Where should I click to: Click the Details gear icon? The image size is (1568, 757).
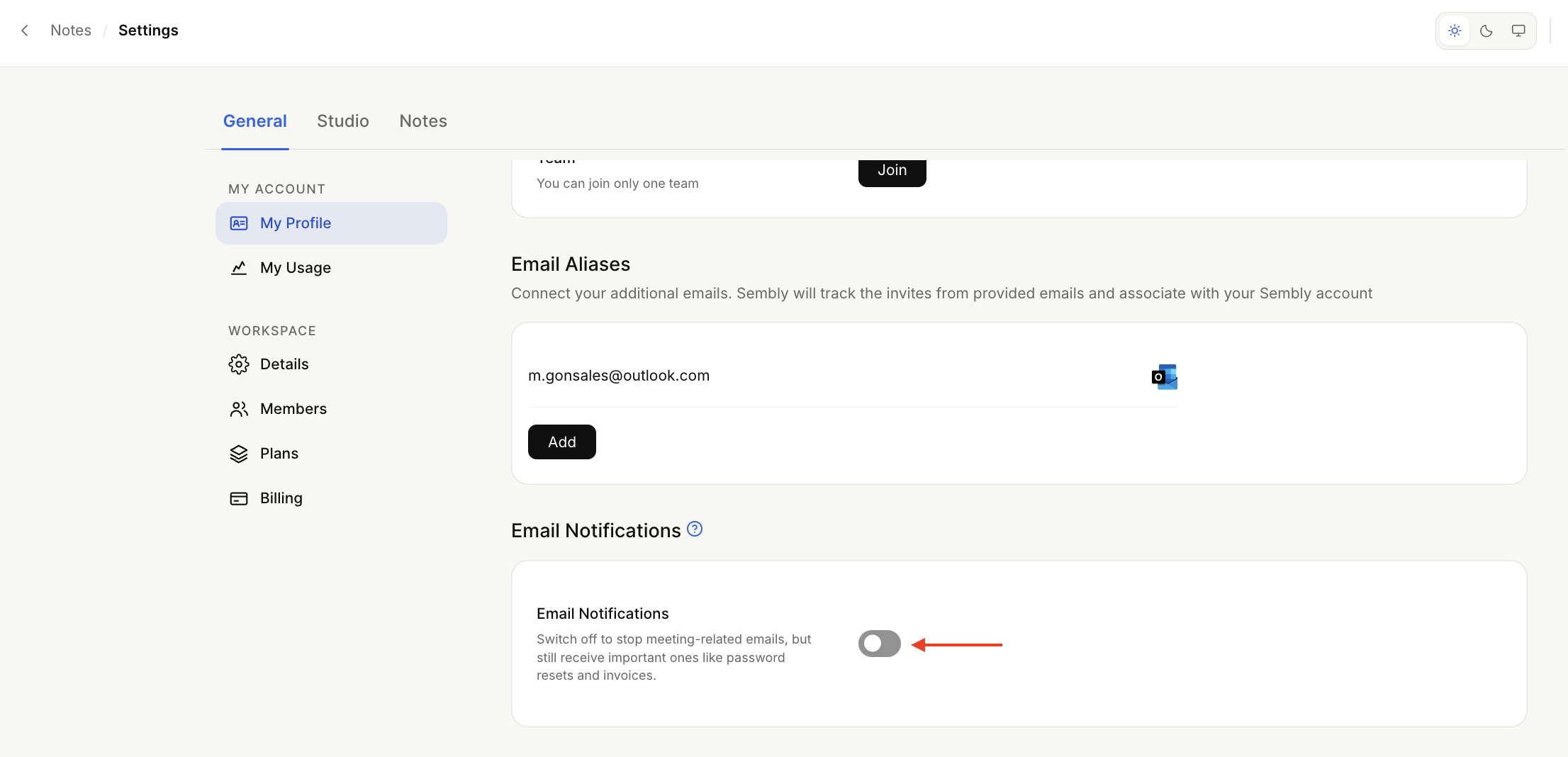pos(239,364)
